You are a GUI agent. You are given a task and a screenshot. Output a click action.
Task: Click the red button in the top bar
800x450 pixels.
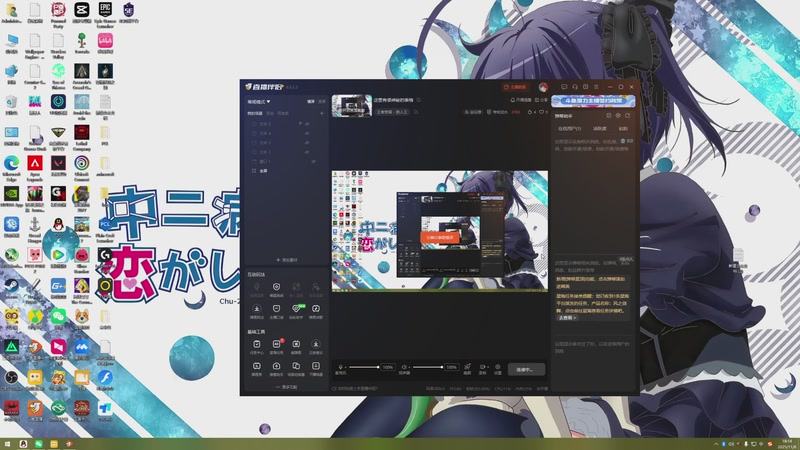click(x=515, y=87)
